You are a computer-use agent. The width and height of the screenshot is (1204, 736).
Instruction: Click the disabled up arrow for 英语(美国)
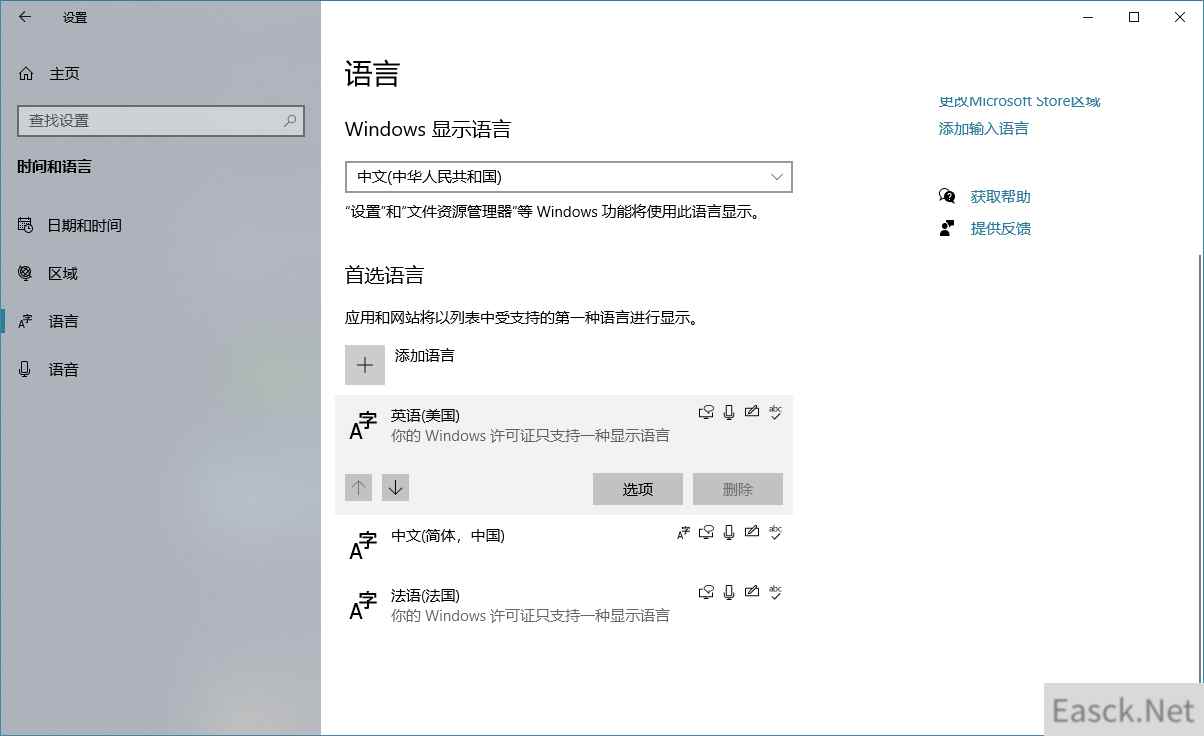click(358, 487)
